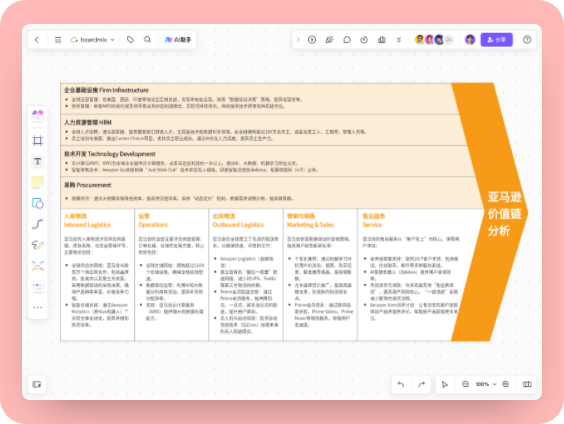Zoom in with the plus magnifier
564x424 pixels.
506,384
